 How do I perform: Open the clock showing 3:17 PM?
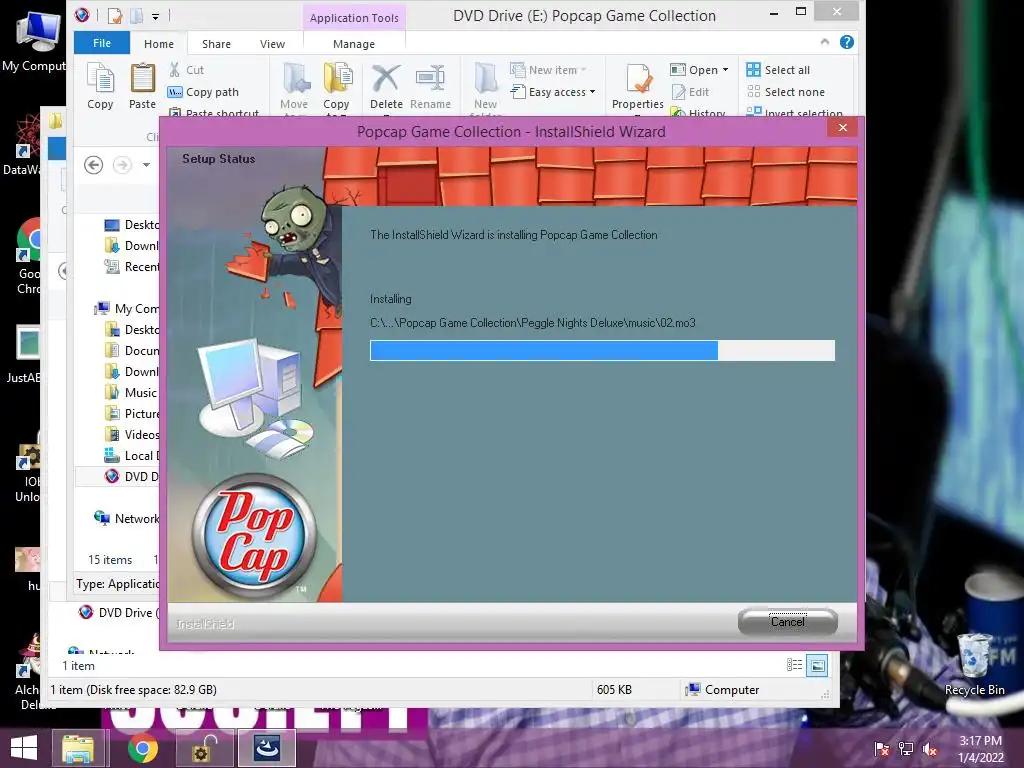980,748
